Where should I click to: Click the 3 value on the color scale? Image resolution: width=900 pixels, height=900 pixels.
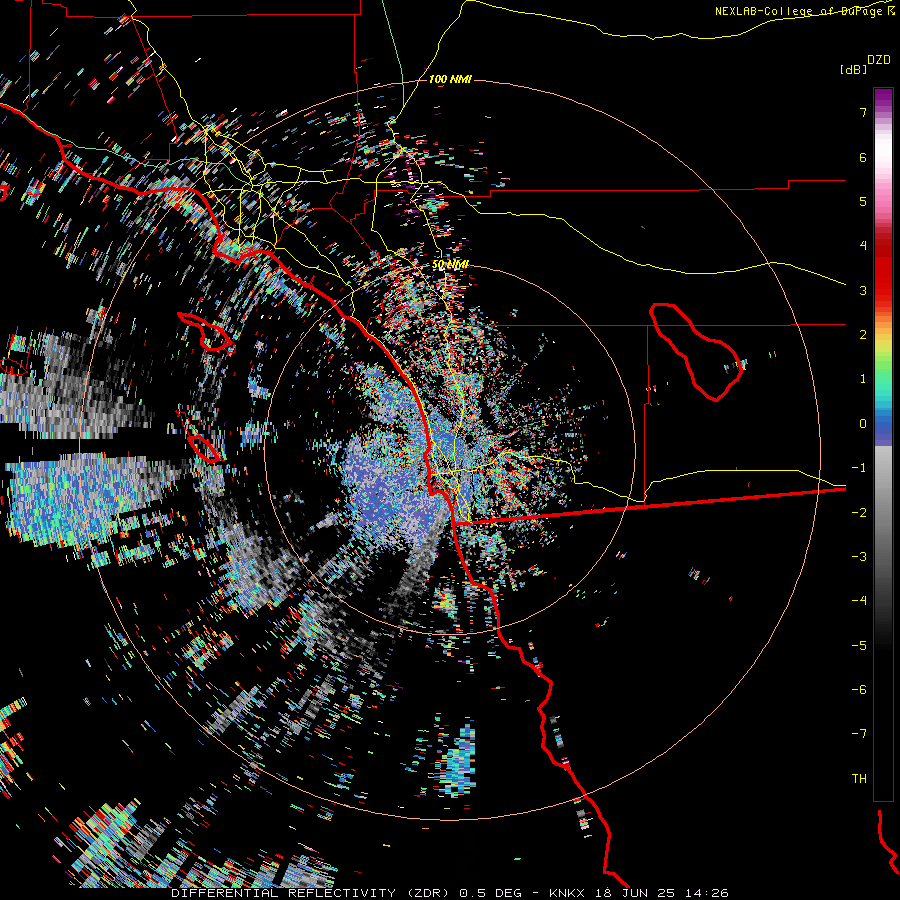click(863, 290)
